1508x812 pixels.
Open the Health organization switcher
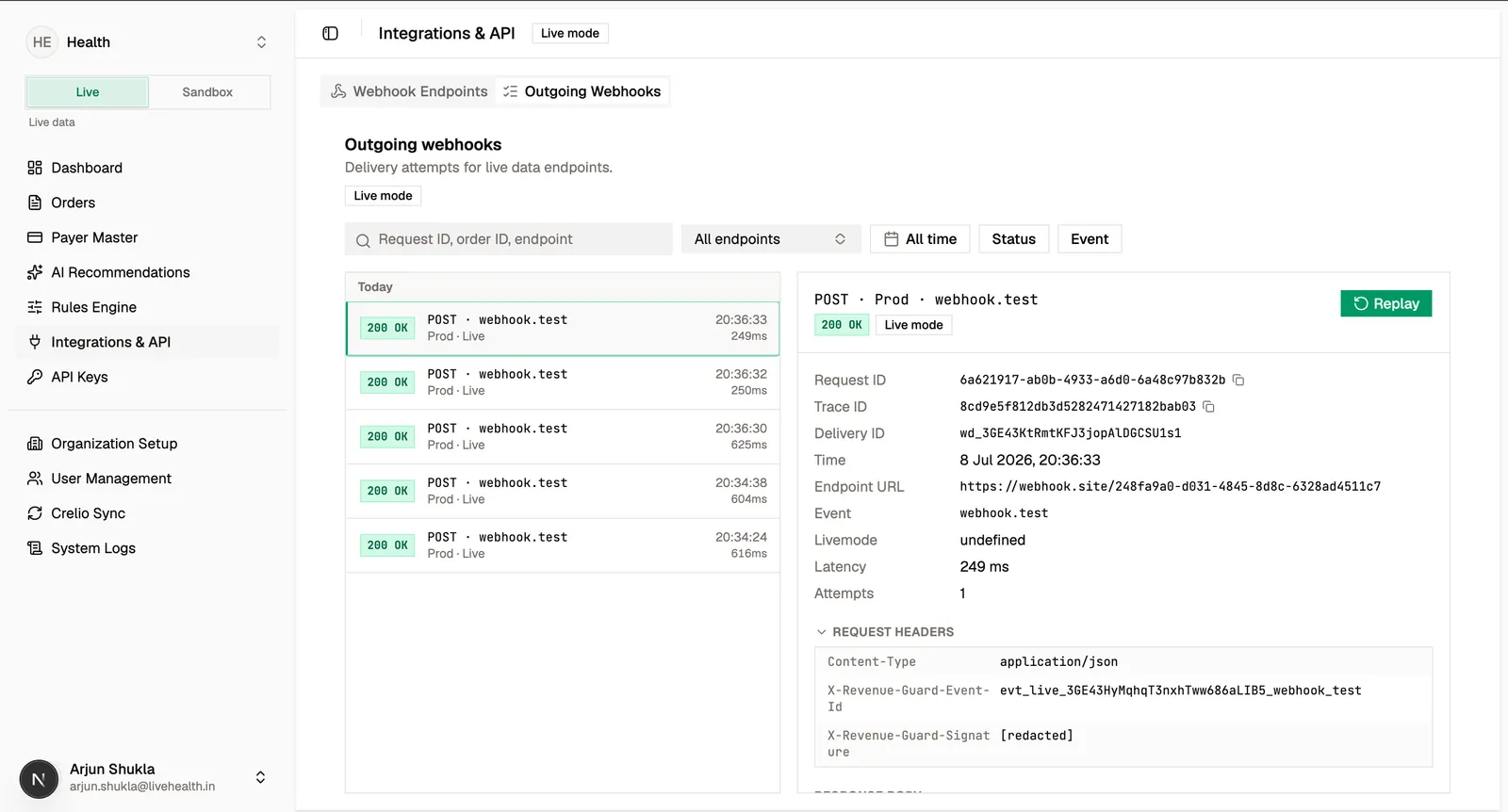click(x=147, y=42)
